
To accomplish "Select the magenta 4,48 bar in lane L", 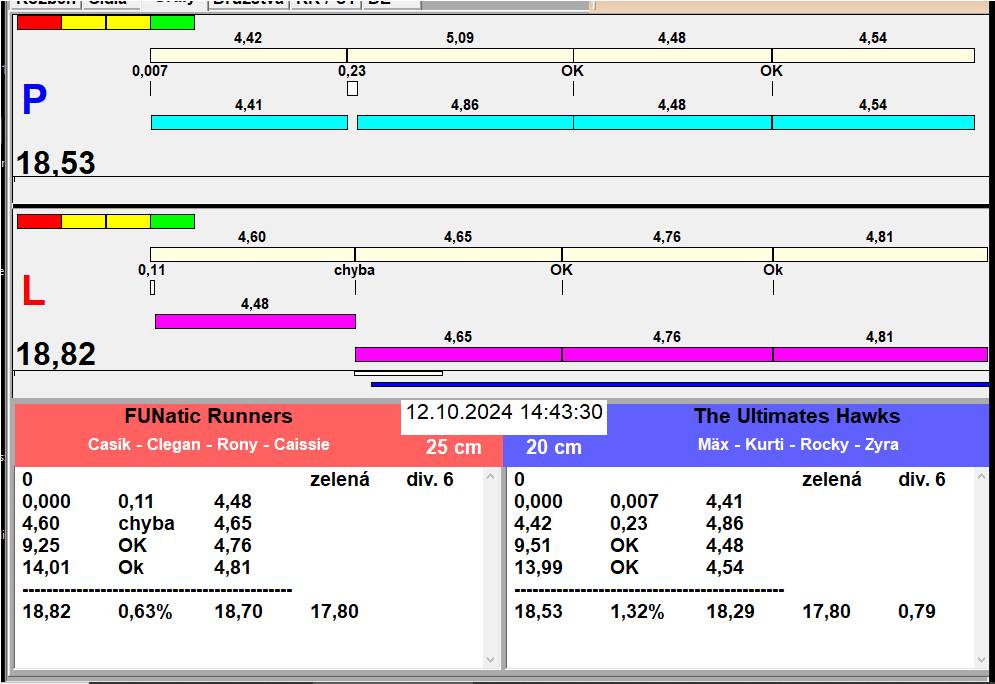I will click(x=255, y=321).
